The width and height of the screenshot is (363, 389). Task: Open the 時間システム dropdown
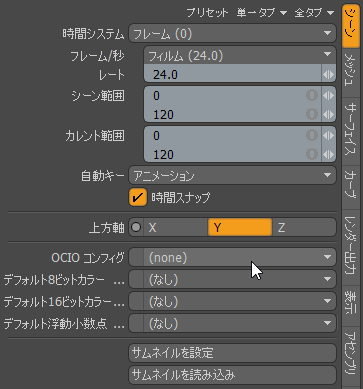[232, 34]
